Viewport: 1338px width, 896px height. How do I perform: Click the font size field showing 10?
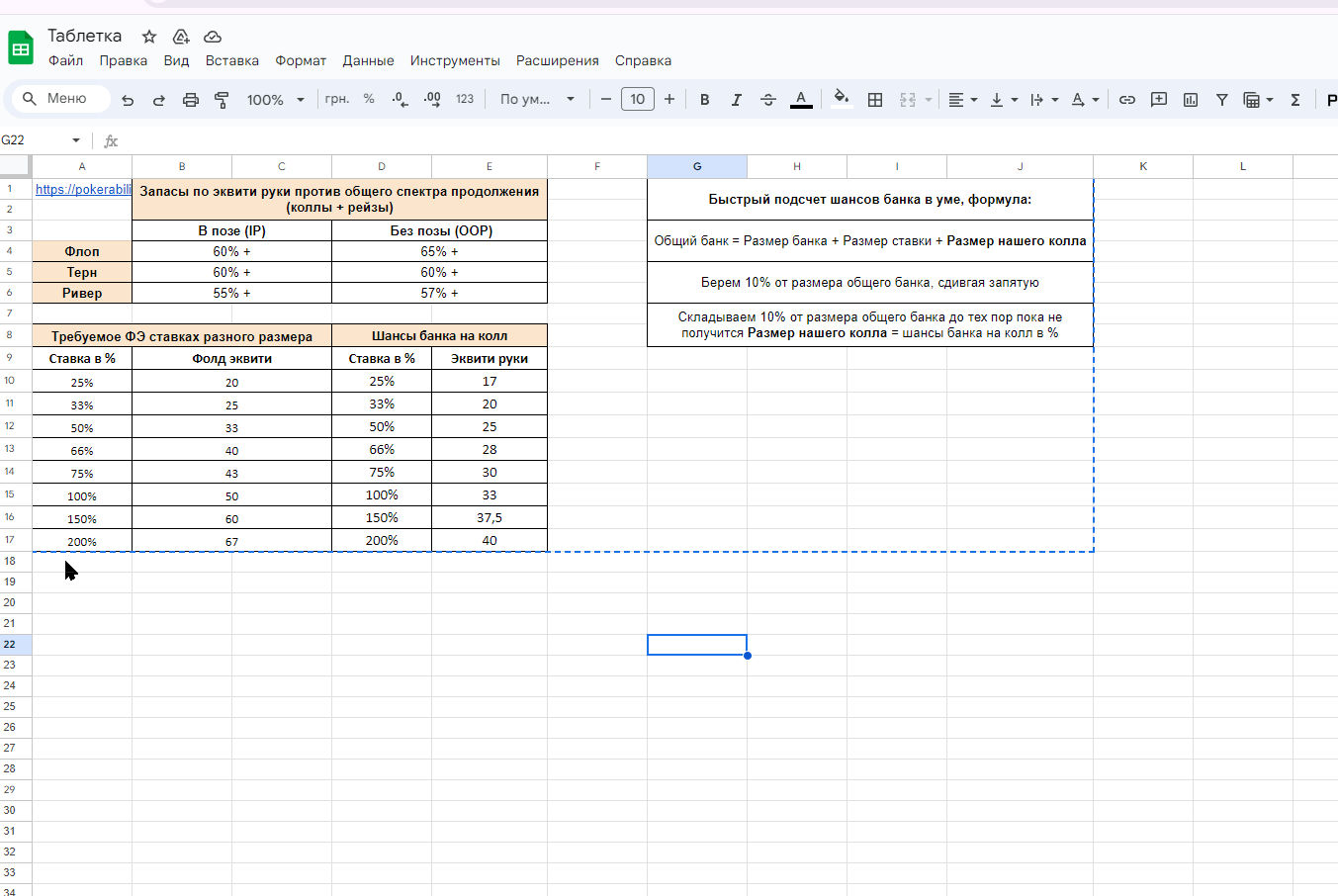click(x=638, y=99)
